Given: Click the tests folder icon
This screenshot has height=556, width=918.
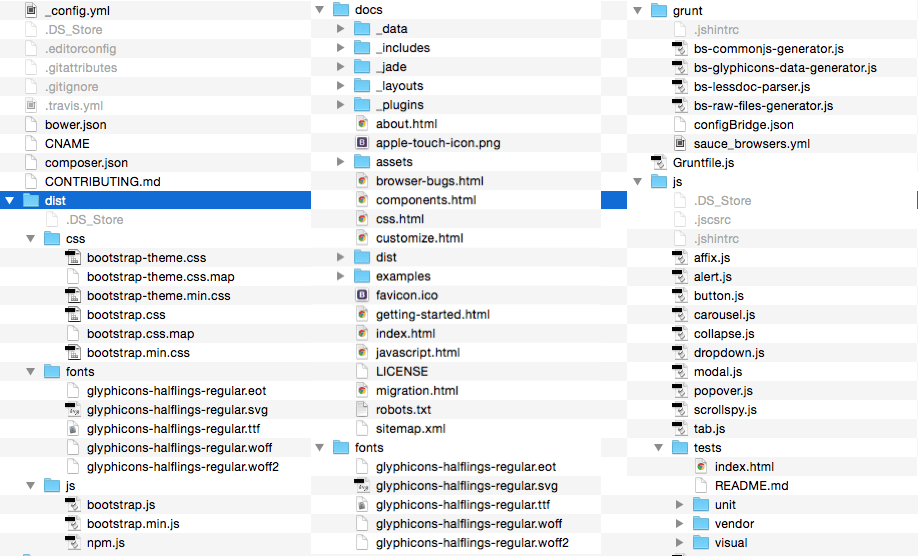Looking at the screenshot, I should click(680, 447).
